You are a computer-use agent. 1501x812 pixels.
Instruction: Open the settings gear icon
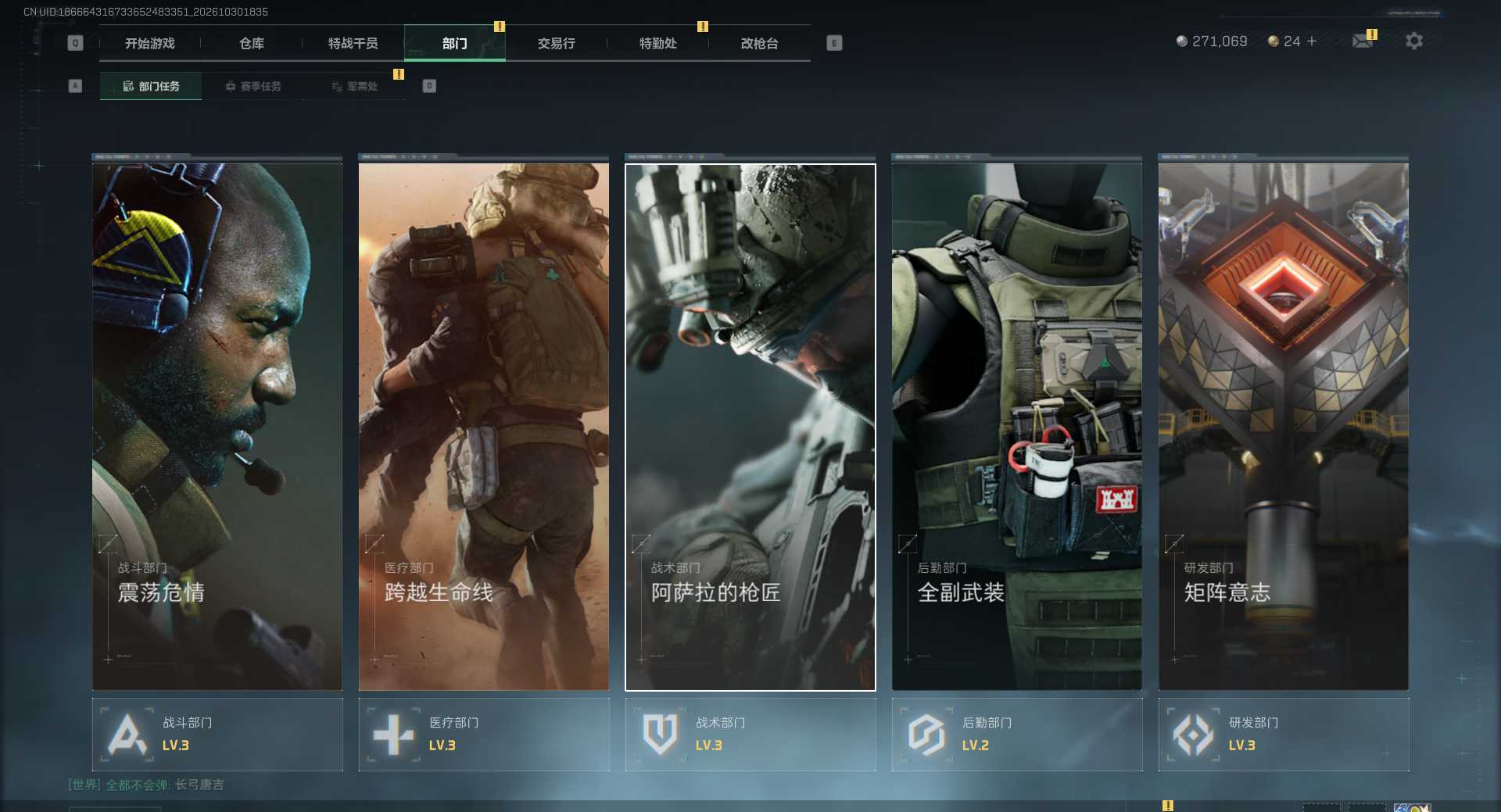pos(1413,41)
